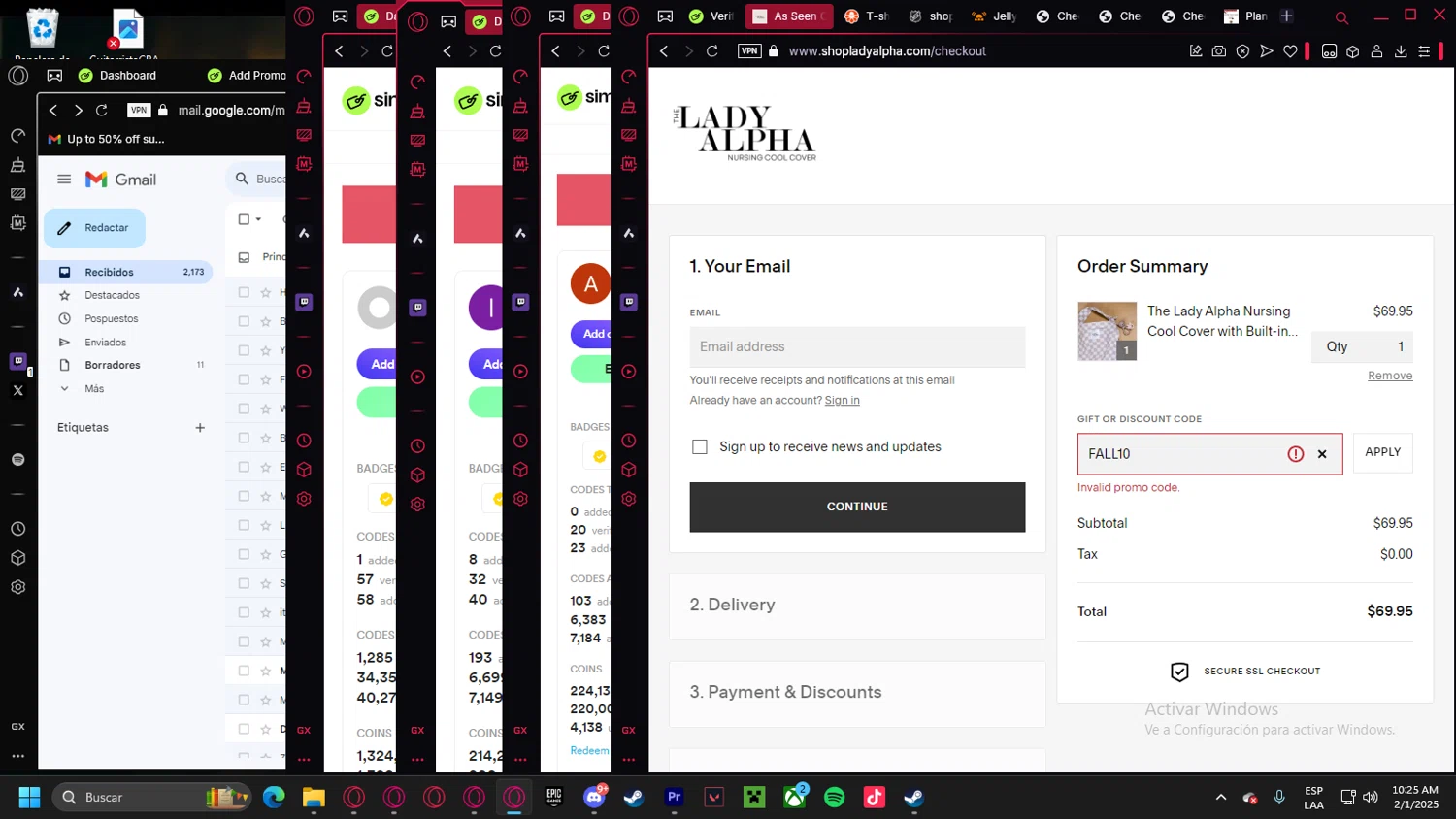This screenshot has width=1456, height=819.
Task: Switch to the Jelly tab
Action: point(993,16)
